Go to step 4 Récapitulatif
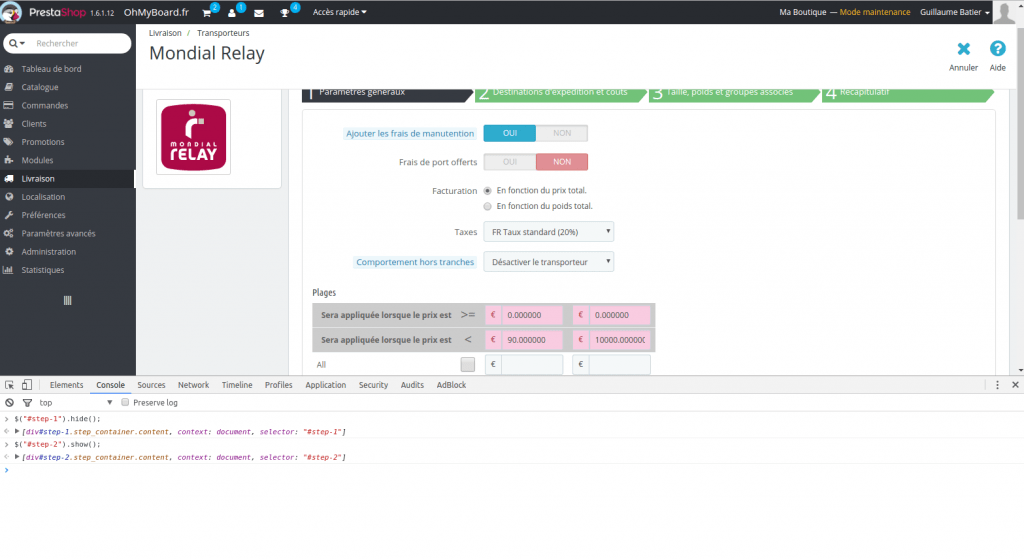Screen dimensions: 1024x559 pos(908,95)
